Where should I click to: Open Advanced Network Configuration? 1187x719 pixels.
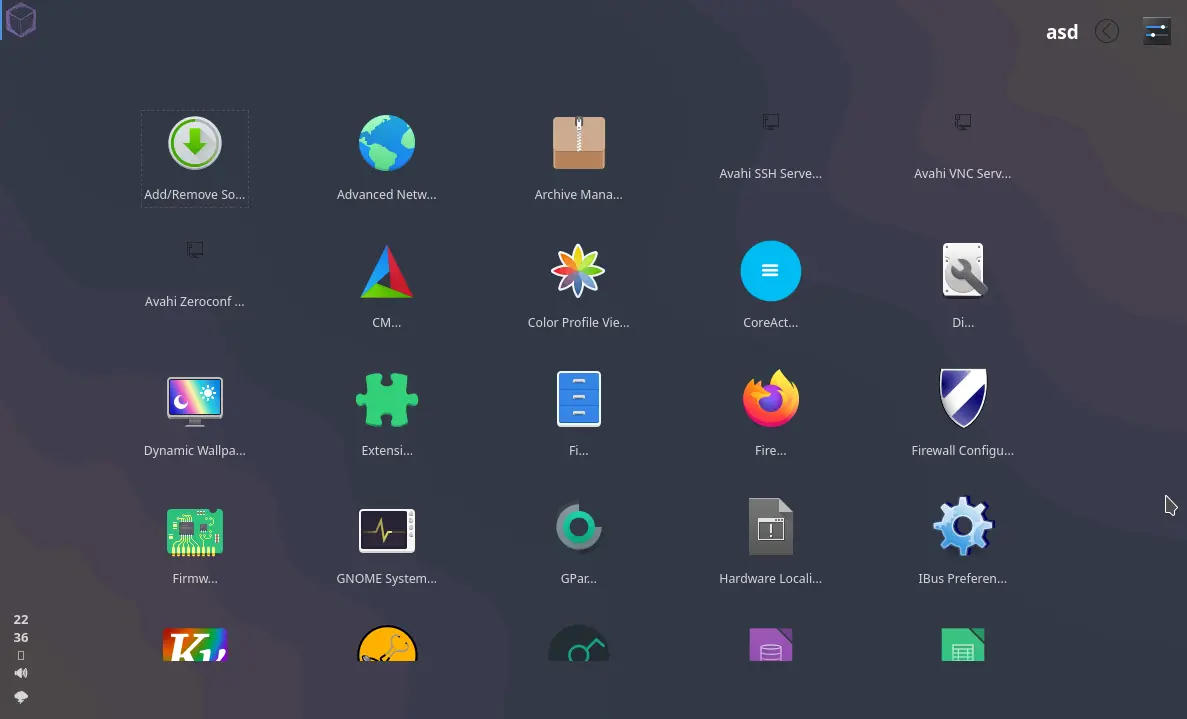tap(387, 142)
